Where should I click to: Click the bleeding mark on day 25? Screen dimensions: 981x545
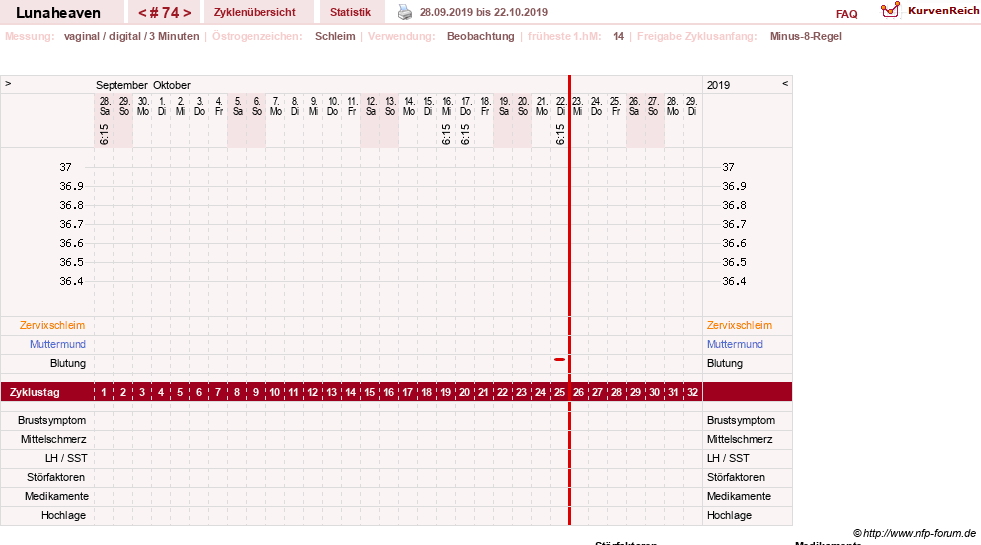559,360
